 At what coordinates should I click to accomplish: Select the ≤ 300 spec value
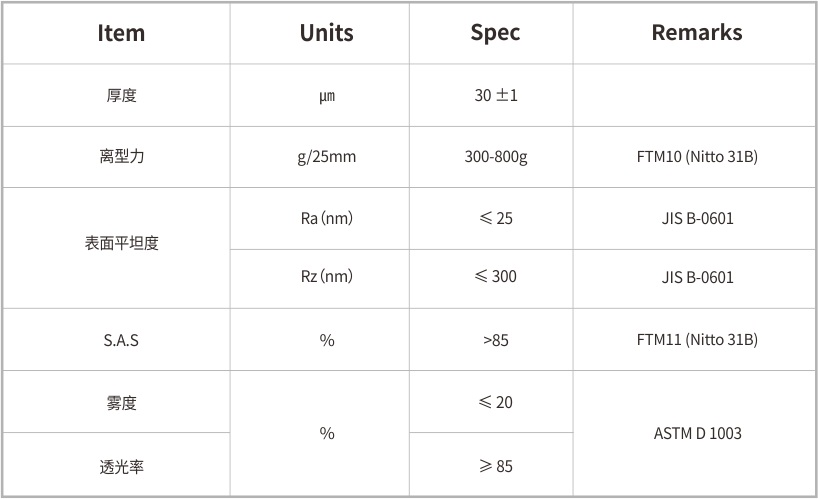point(495,276)
